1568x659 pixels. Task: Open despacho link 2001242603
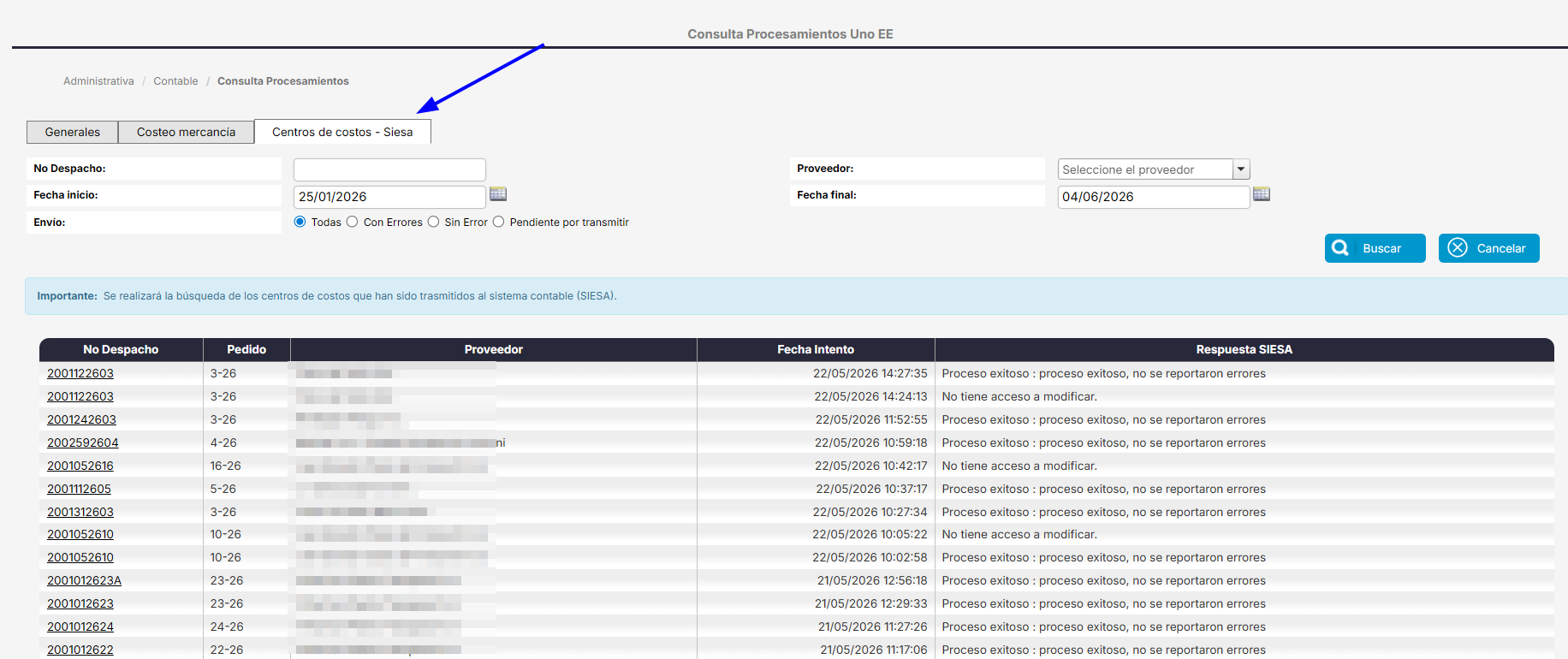click(81, 419)
